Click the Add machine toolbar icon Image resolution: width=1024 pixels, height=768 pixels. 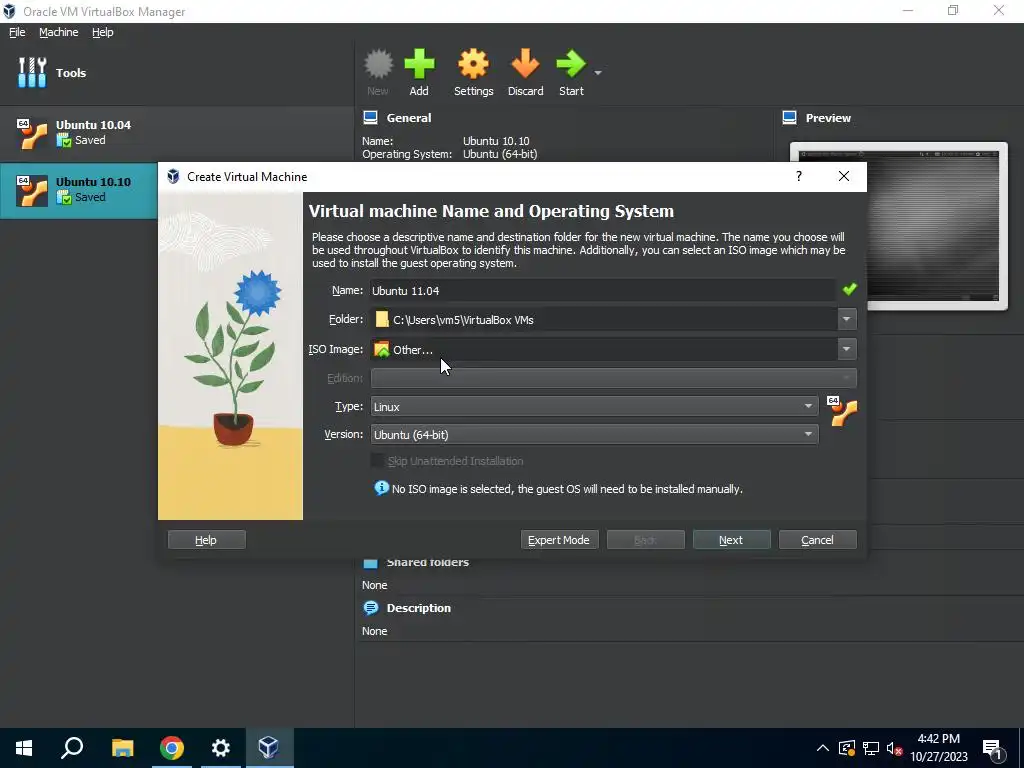pyautogui.click(x=419, y=64)
